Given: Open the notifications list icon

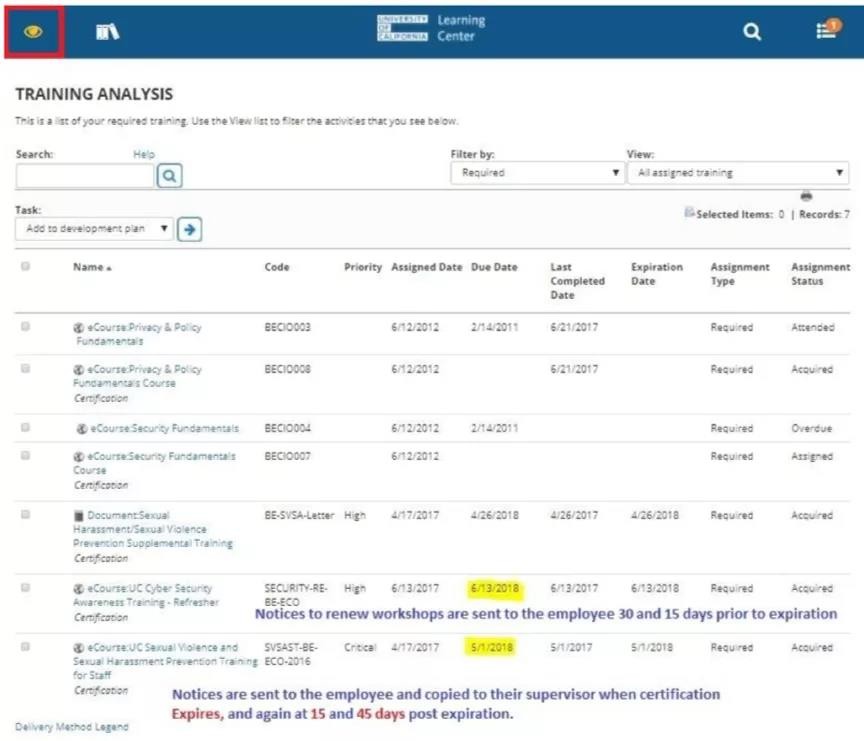Looking at the screenshot, I should 826,30.
